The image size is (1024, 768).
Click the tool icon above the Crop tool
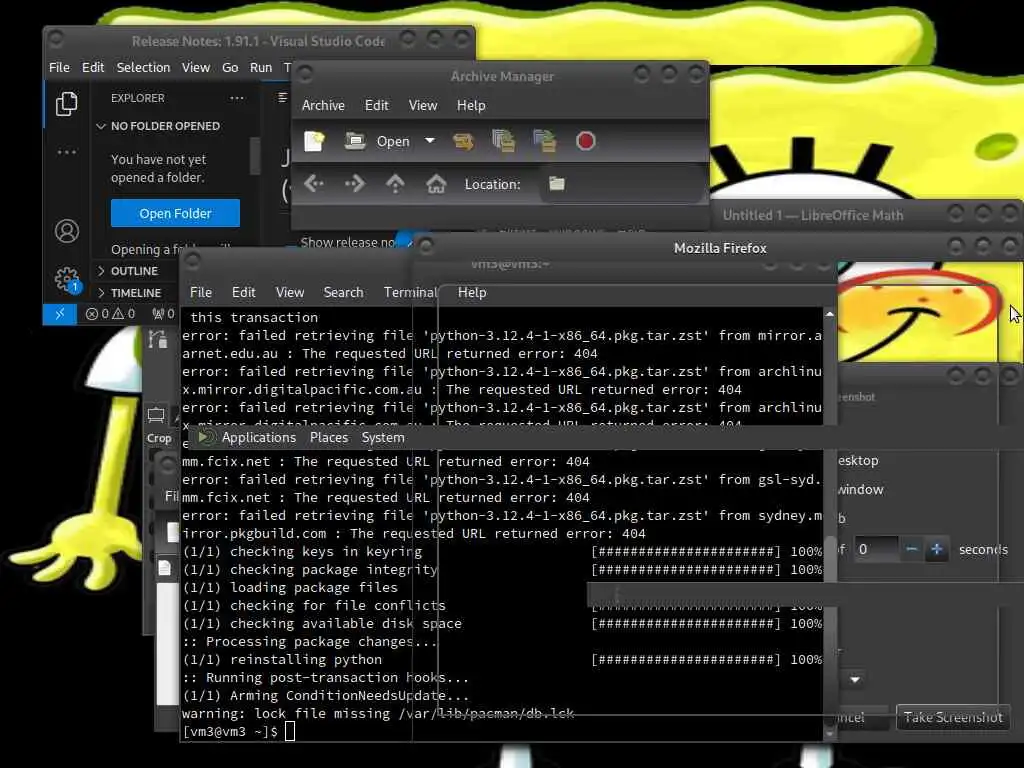point(157,339)
